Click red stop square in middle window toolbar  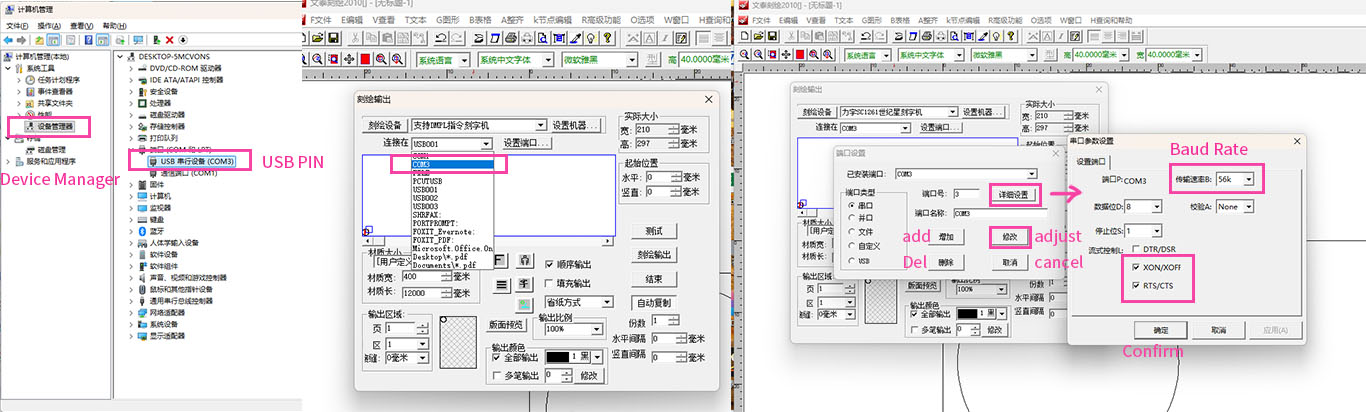[x=366, y=59]
